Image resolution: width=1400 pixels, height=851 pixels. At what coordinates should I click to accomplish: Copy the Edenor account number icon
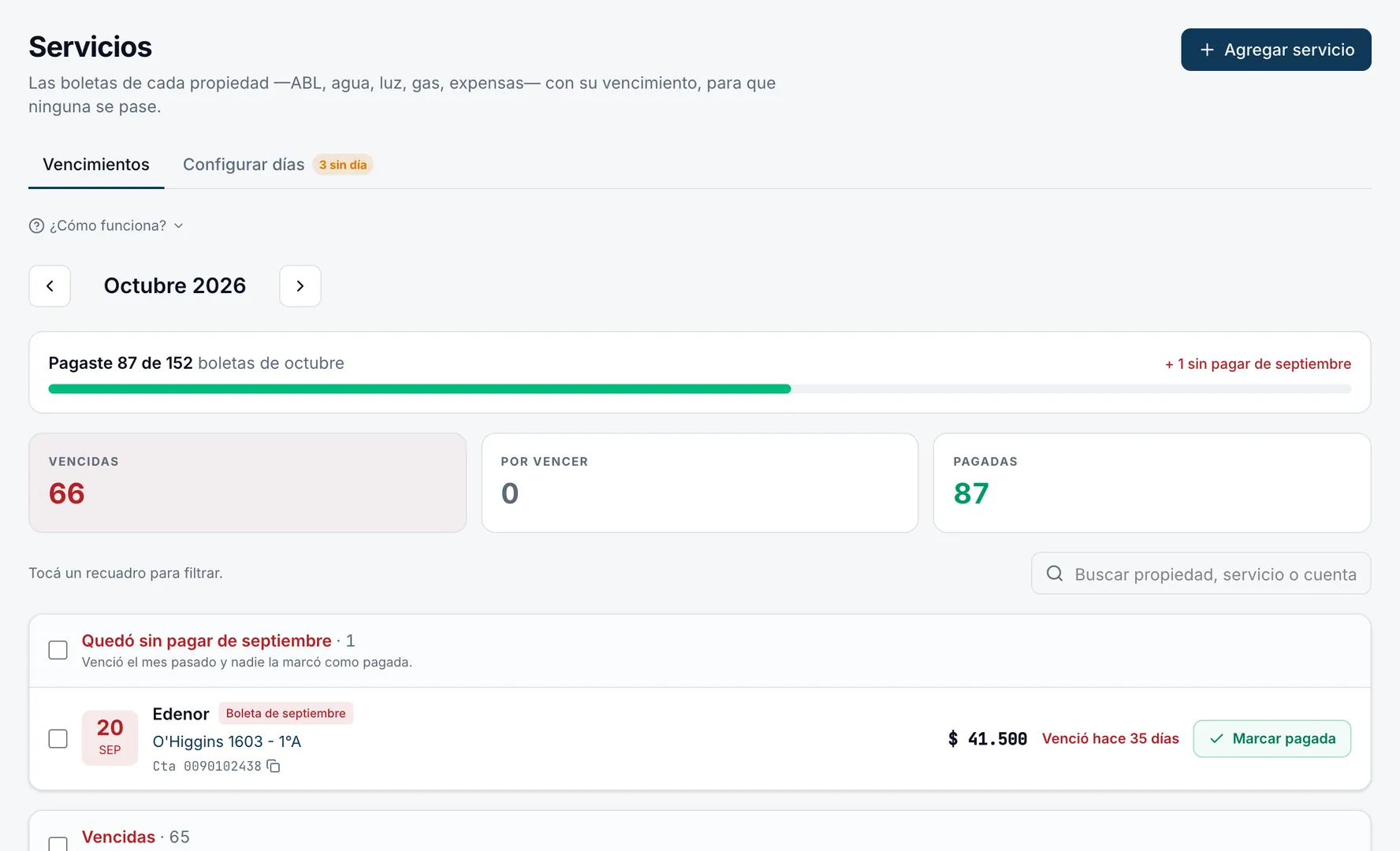point(274,766)
